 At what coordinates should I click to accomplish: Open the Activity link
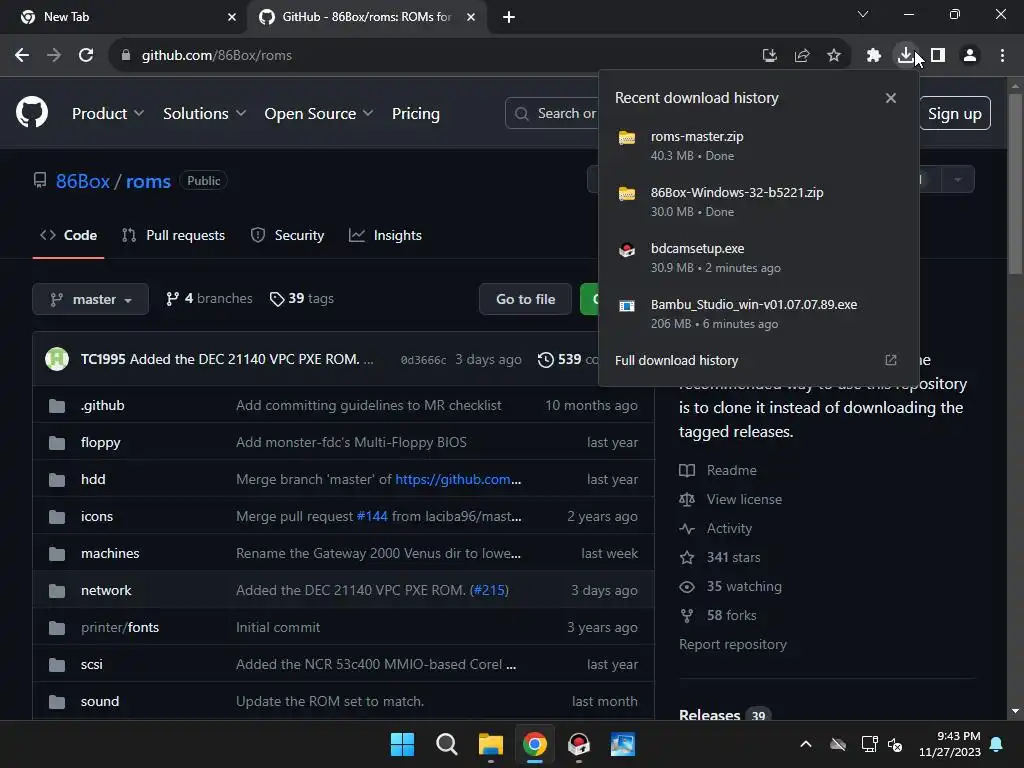click(715, 528)
